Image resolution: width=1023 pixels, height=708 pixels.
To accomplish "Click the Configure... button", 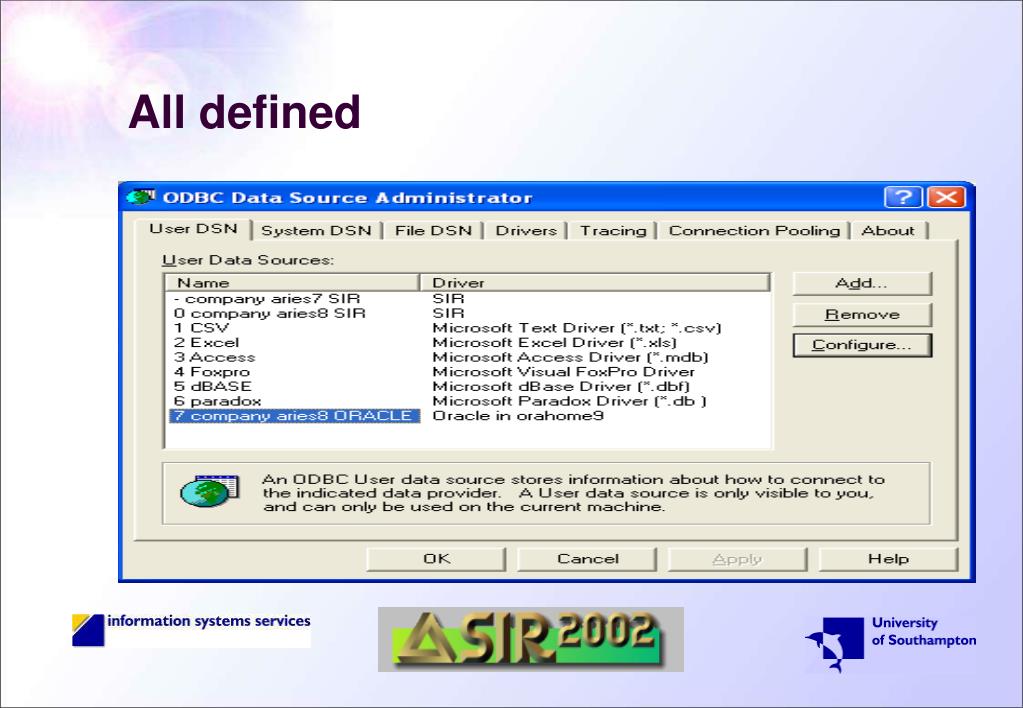I will tap(862, 345).
